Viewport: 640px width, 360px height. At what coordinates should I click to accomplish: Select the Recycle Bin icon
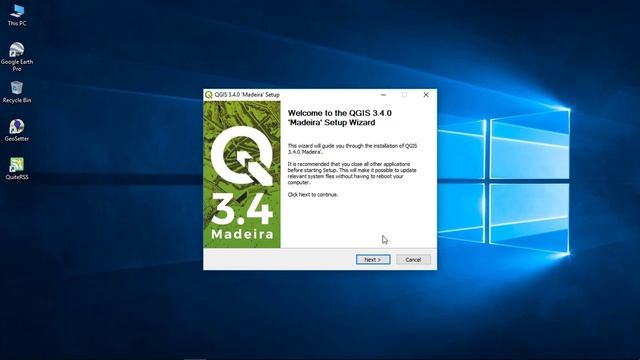(17, 91)
